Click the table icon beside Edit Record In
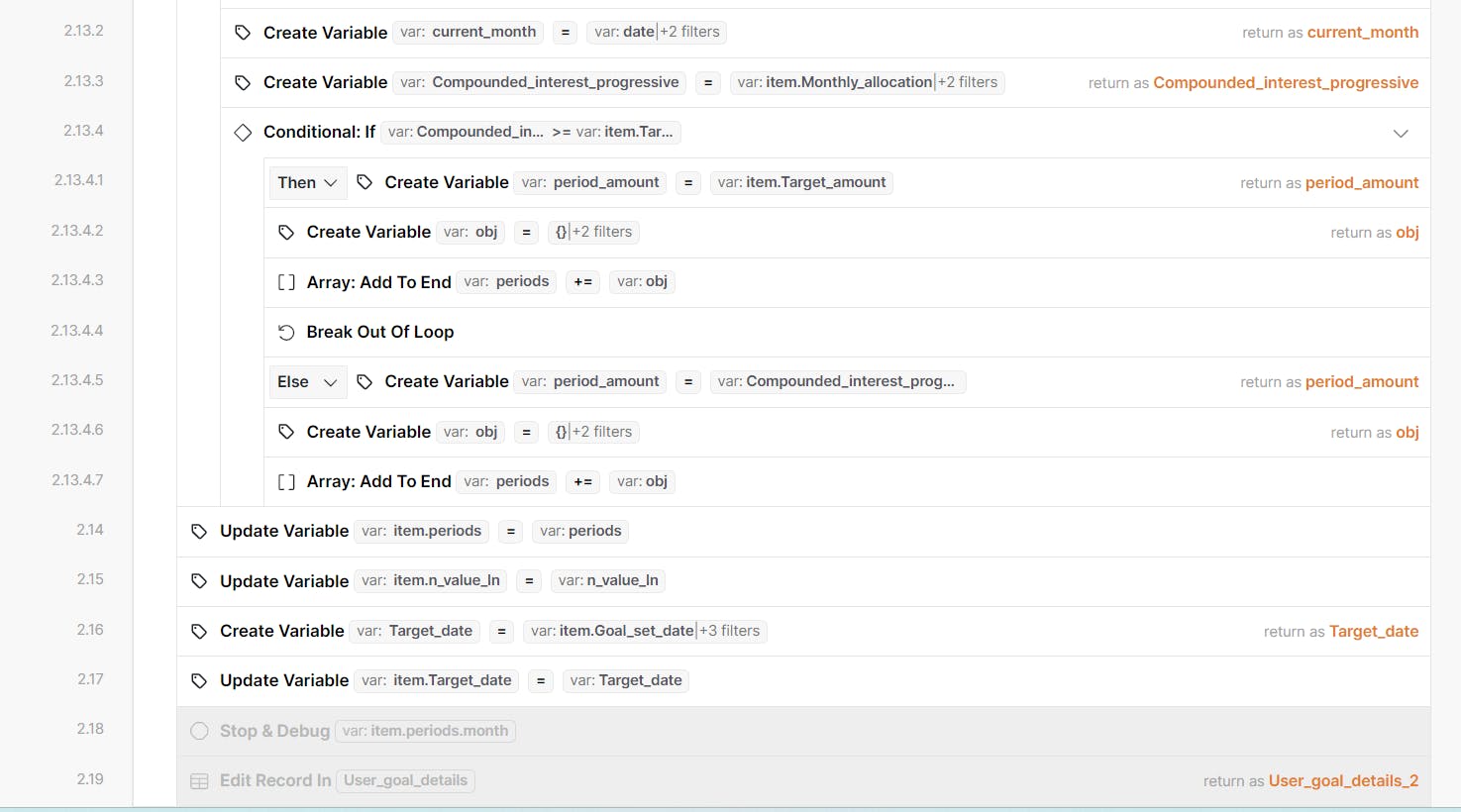This screenshot has width=1461, height=812. click(x=199, y=781)
